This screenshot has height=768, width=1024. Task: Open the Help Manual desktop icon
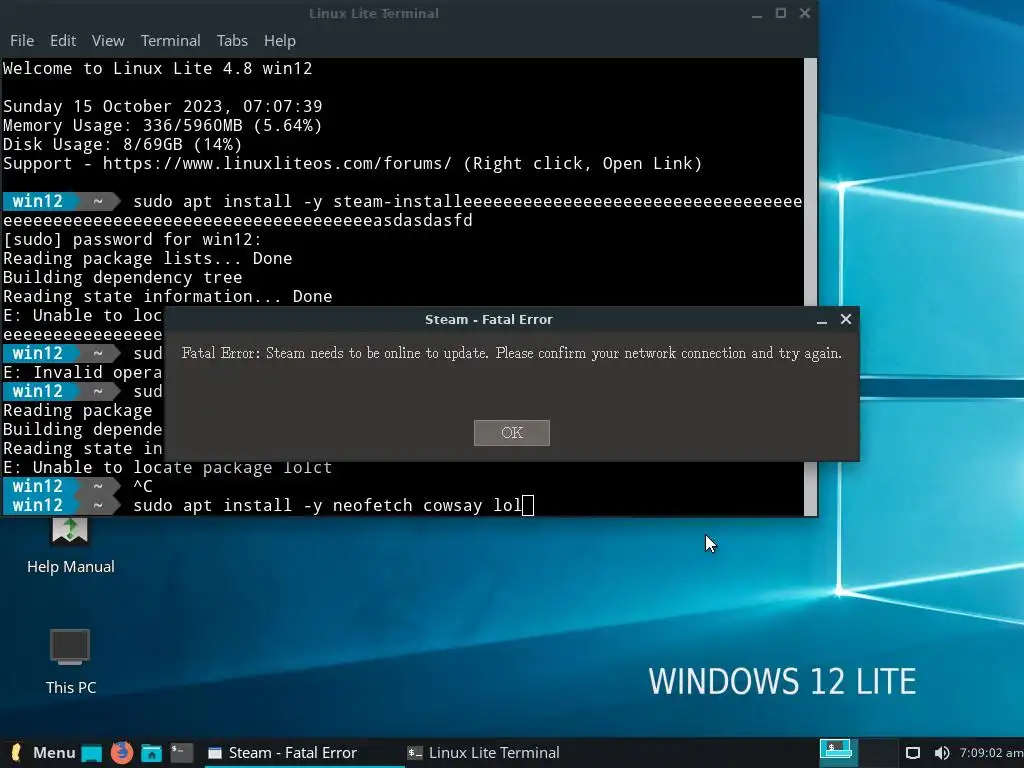[71, 545]
